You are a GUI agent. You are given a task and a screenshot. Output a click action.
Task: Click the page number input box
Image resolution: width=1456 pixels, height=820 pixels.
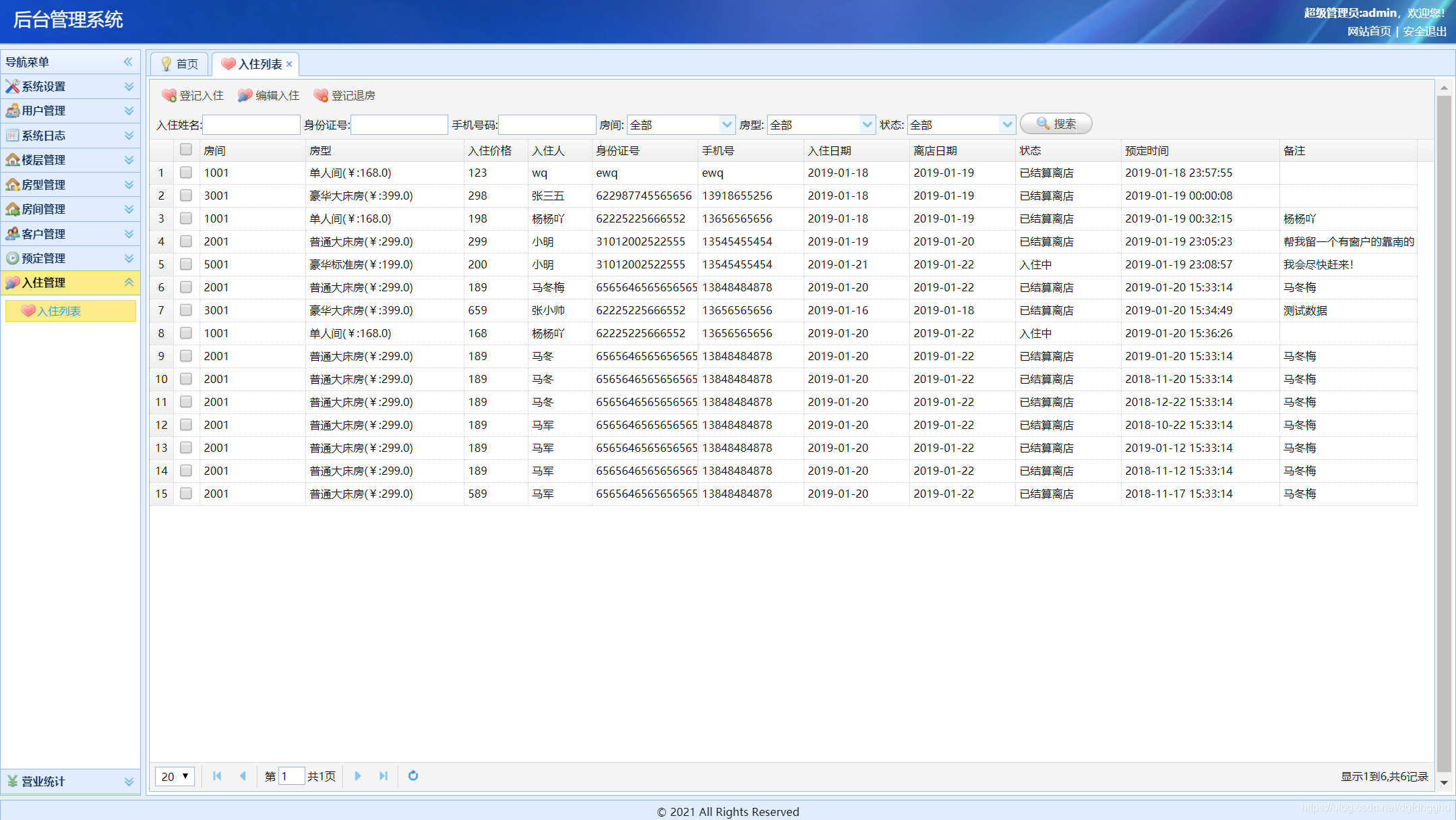point(291,776)
